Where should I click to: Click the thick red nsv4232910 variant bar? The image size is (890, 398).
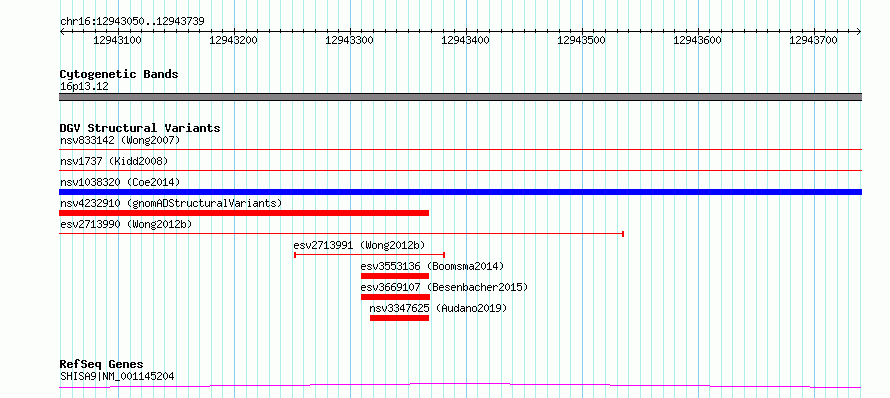coord(244,213)
